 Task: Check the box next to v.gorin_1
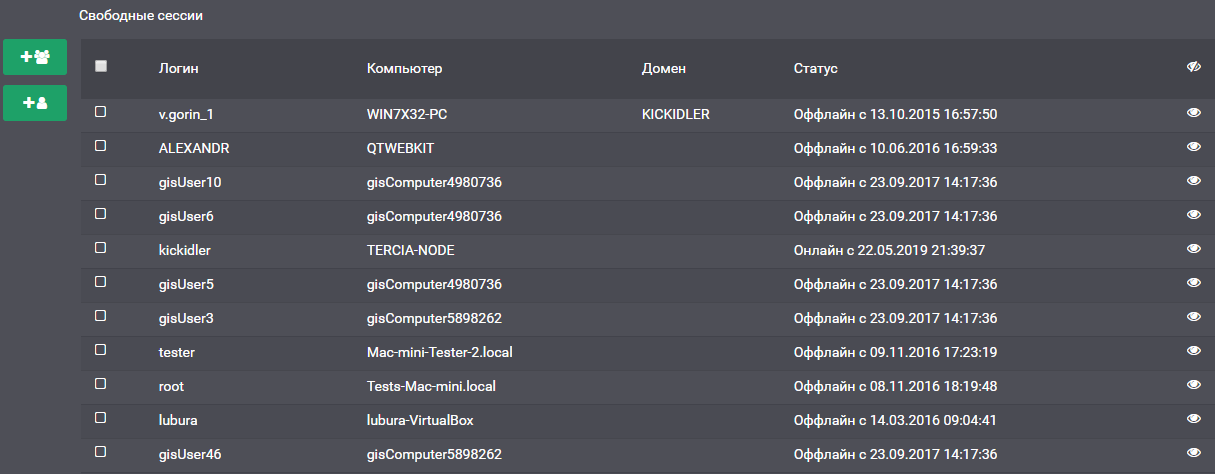[x=101, y=112]
